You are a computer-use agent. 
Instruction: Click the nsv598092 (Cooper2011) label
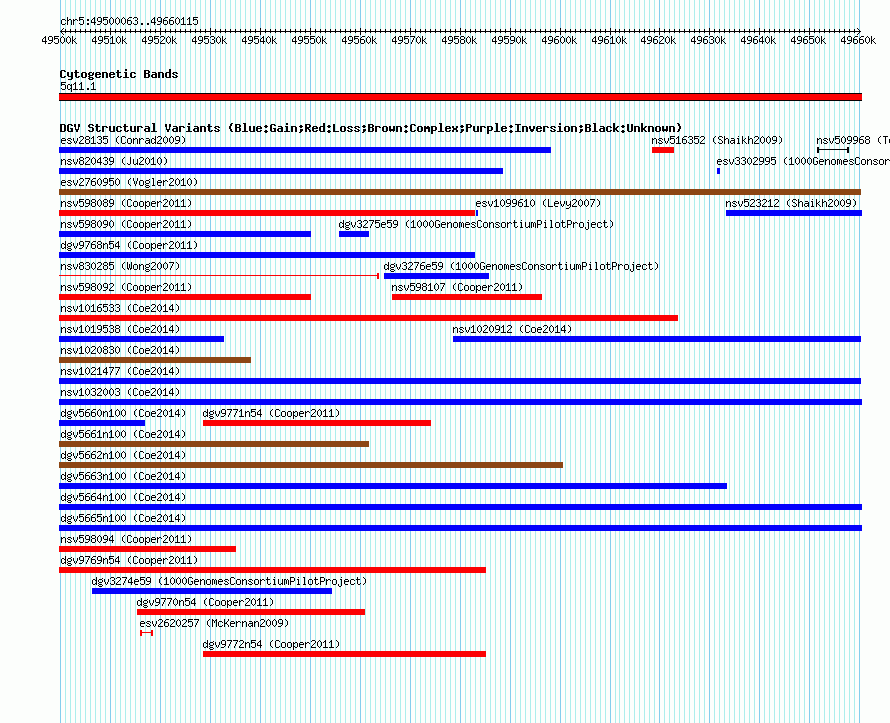coord(126,287)
